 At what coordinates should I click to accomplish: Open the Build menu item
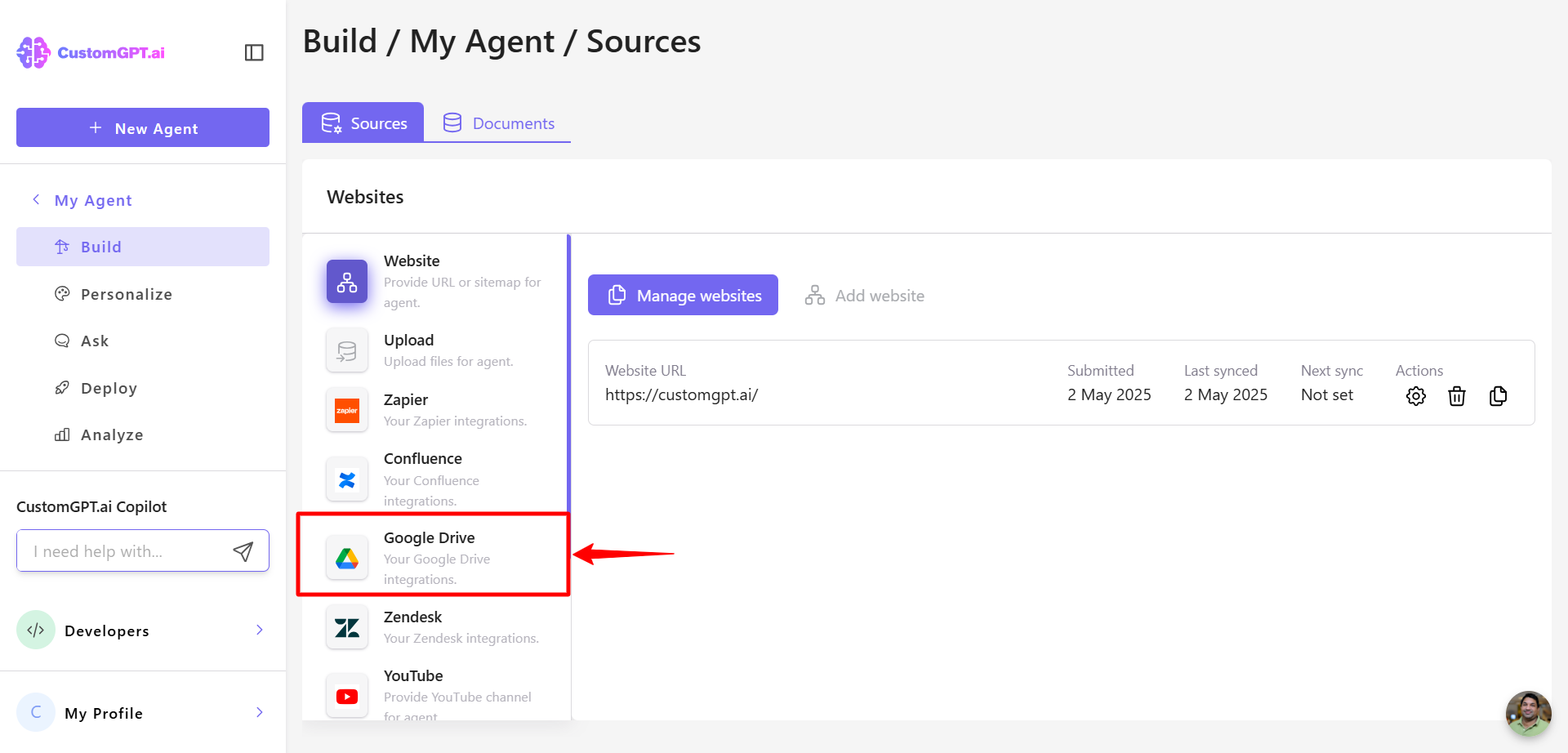143,247
